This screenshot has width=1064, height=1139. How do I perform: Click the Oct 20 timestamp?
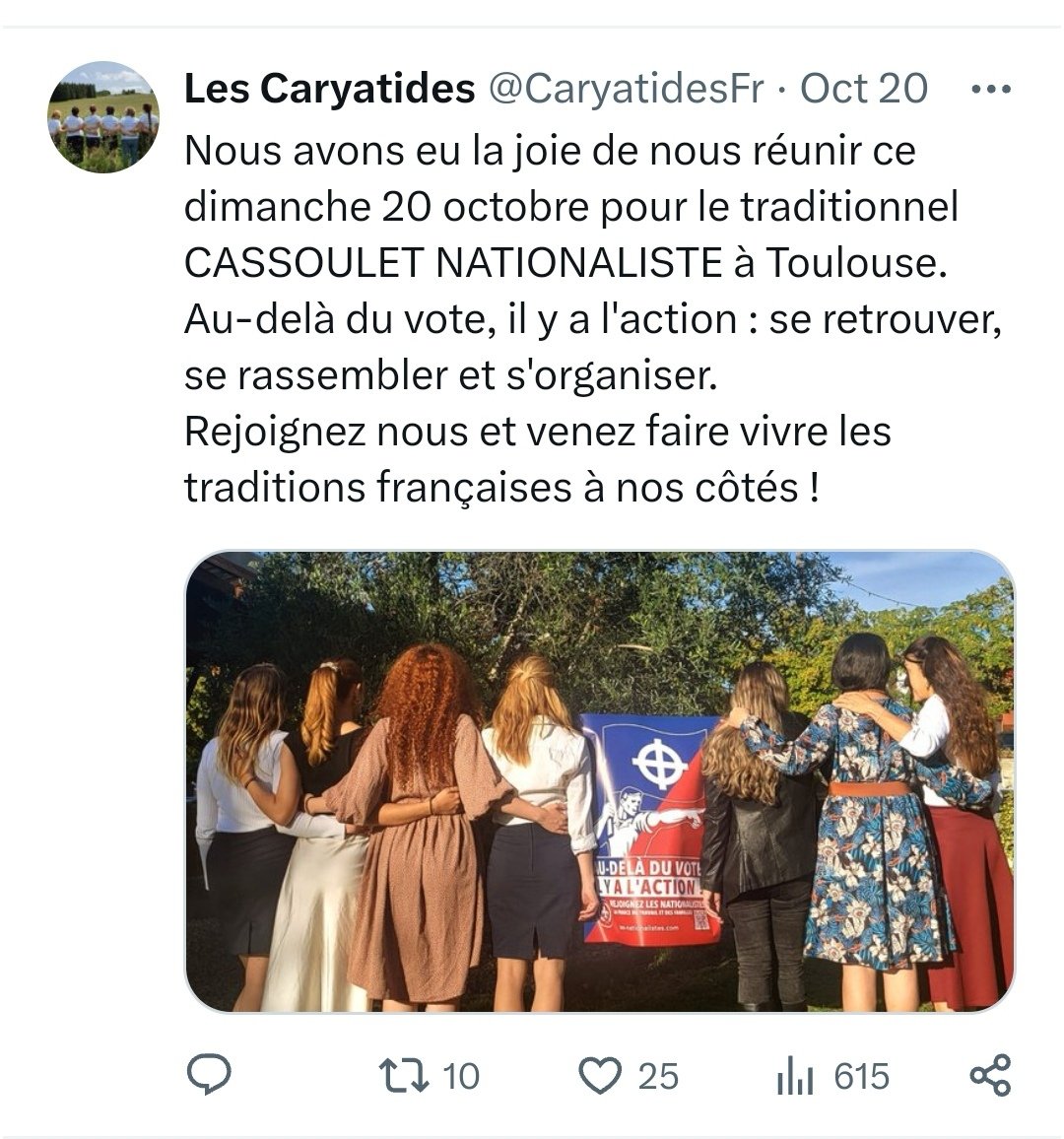pyautogui.click(x=864, y=89)
